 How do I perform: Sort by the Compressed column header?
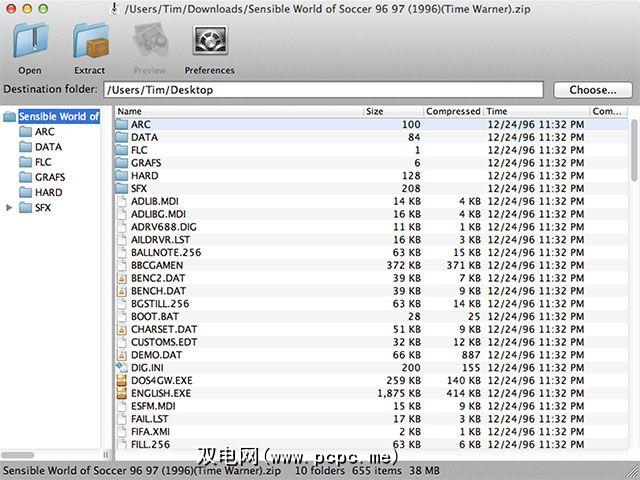pyautogui.click(x=453, y=111)
